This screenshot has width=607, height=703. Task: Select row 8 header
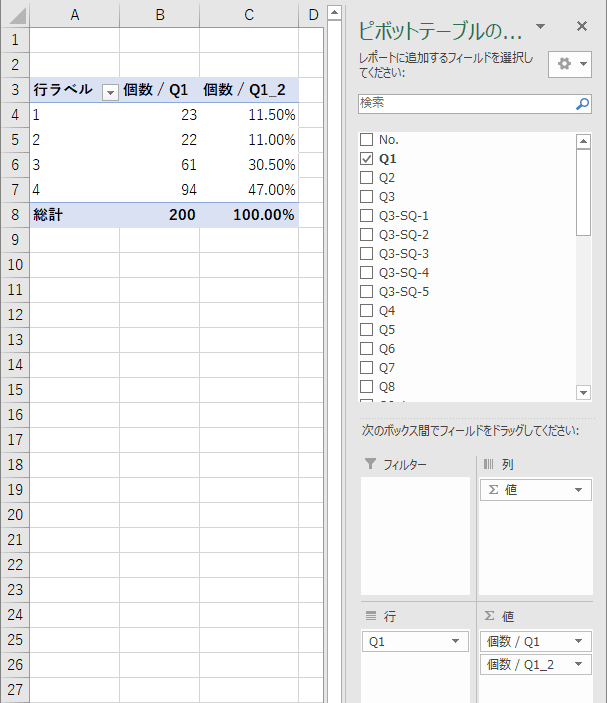click(x=14, y=215)
